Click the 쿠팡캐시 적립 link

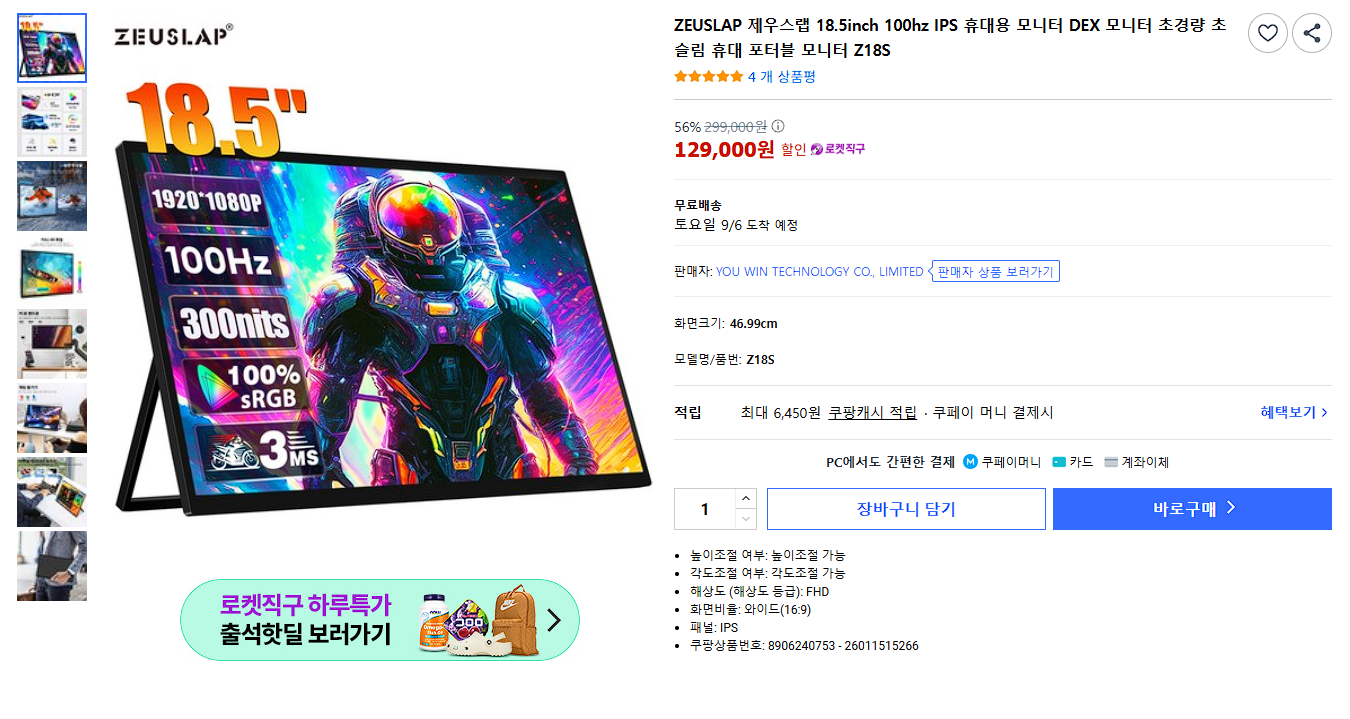pyautogui.click(x=872, y=412)
